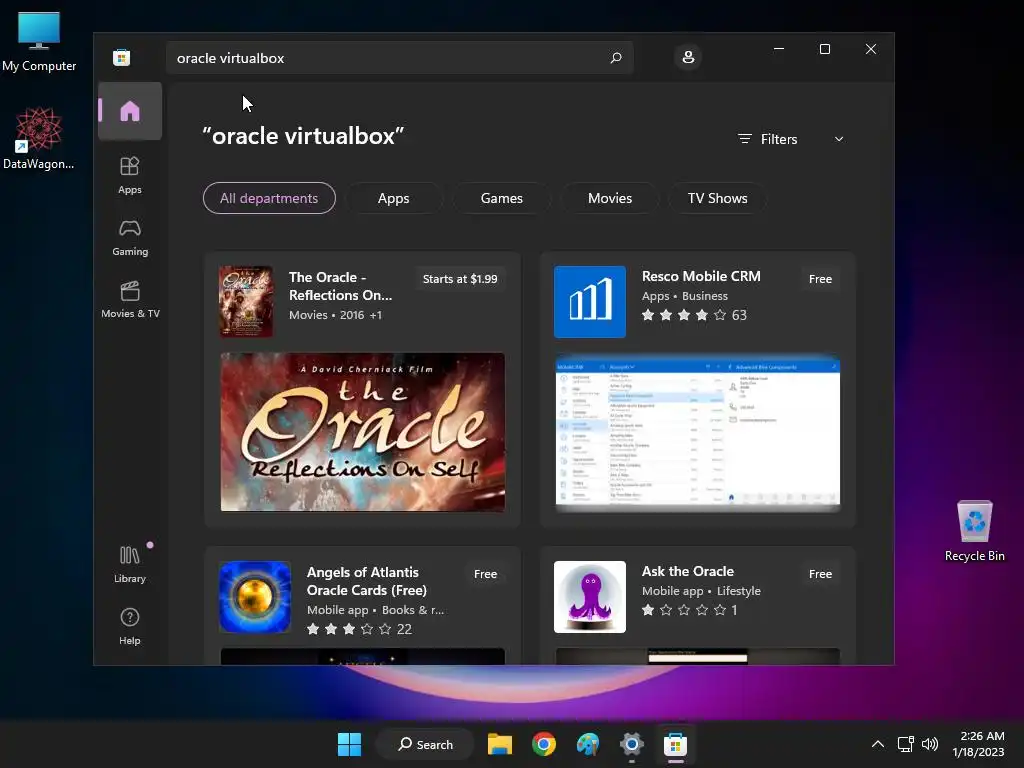The height and width of the screenshot is (768, 1024).
Task: Click Free button for Ask the Oracle
Action: click(x=820, y=574)
